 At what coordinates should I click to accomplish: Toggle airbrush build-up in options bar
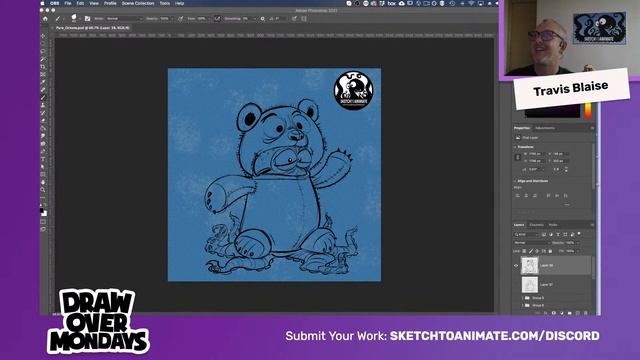coord(217,19)
